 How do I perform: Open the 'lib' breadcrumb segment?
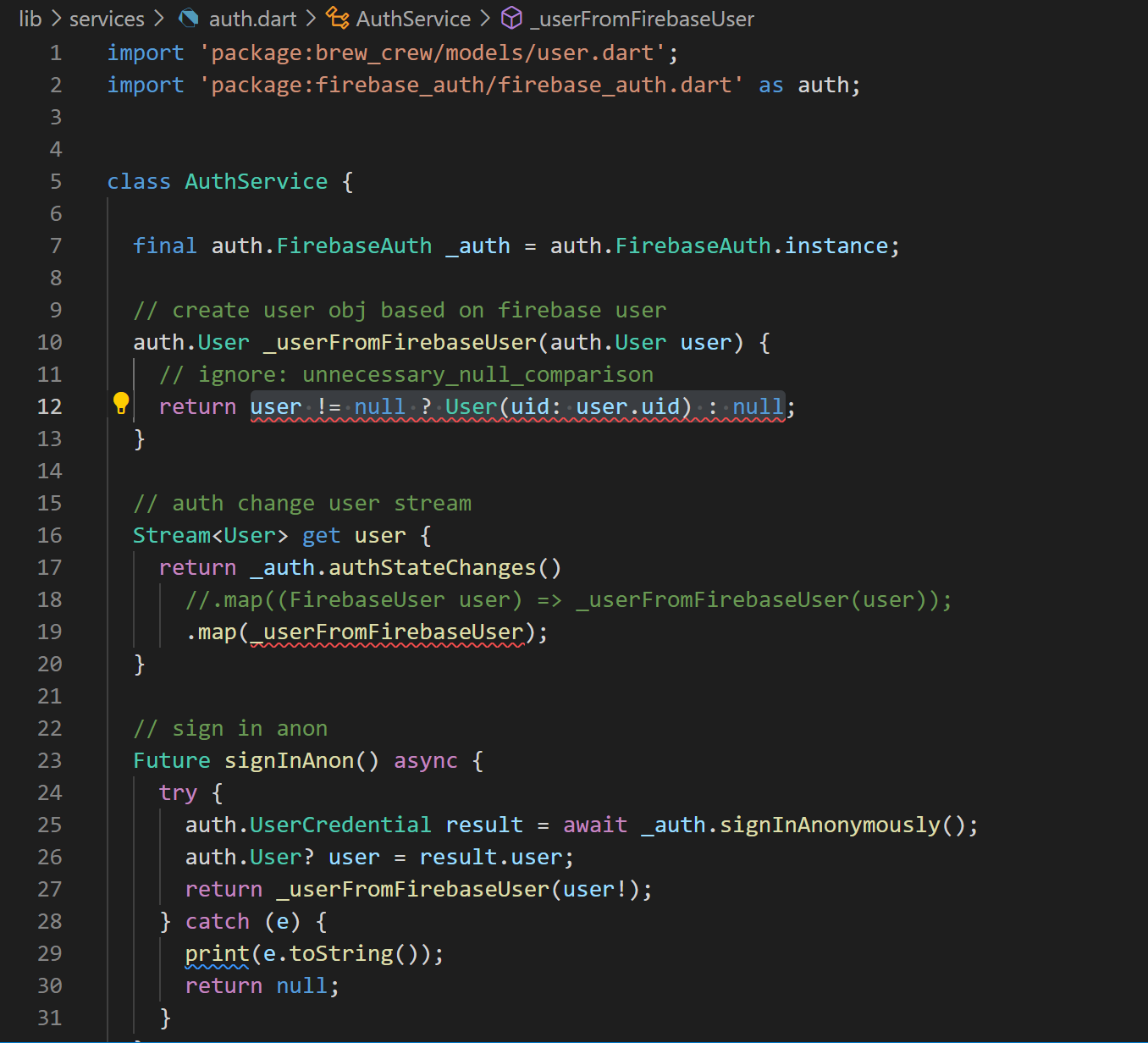point(30,19)
